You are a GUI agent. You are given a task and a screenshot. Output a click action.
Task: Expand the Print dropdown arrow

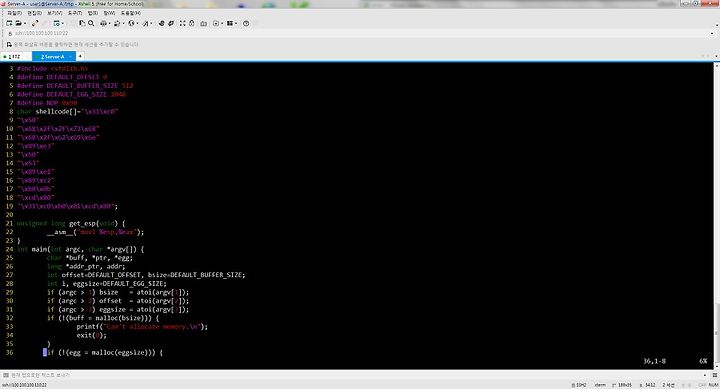109,23
